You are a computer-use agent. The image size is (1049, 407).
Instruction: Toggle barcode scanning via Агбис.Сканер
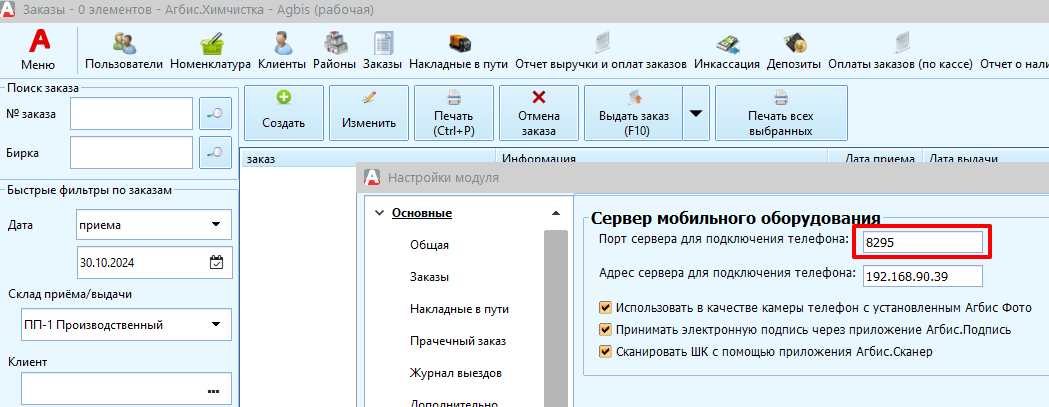pyautogui.click(x=606, y=351)
